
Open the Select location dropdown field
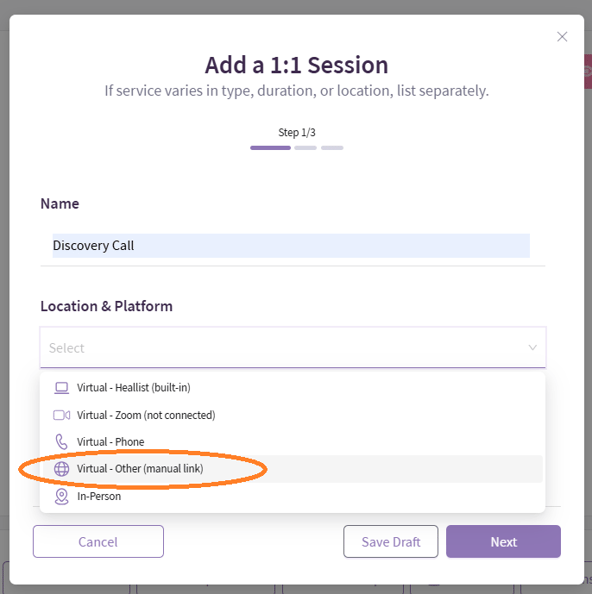click(x=293, y=347)
